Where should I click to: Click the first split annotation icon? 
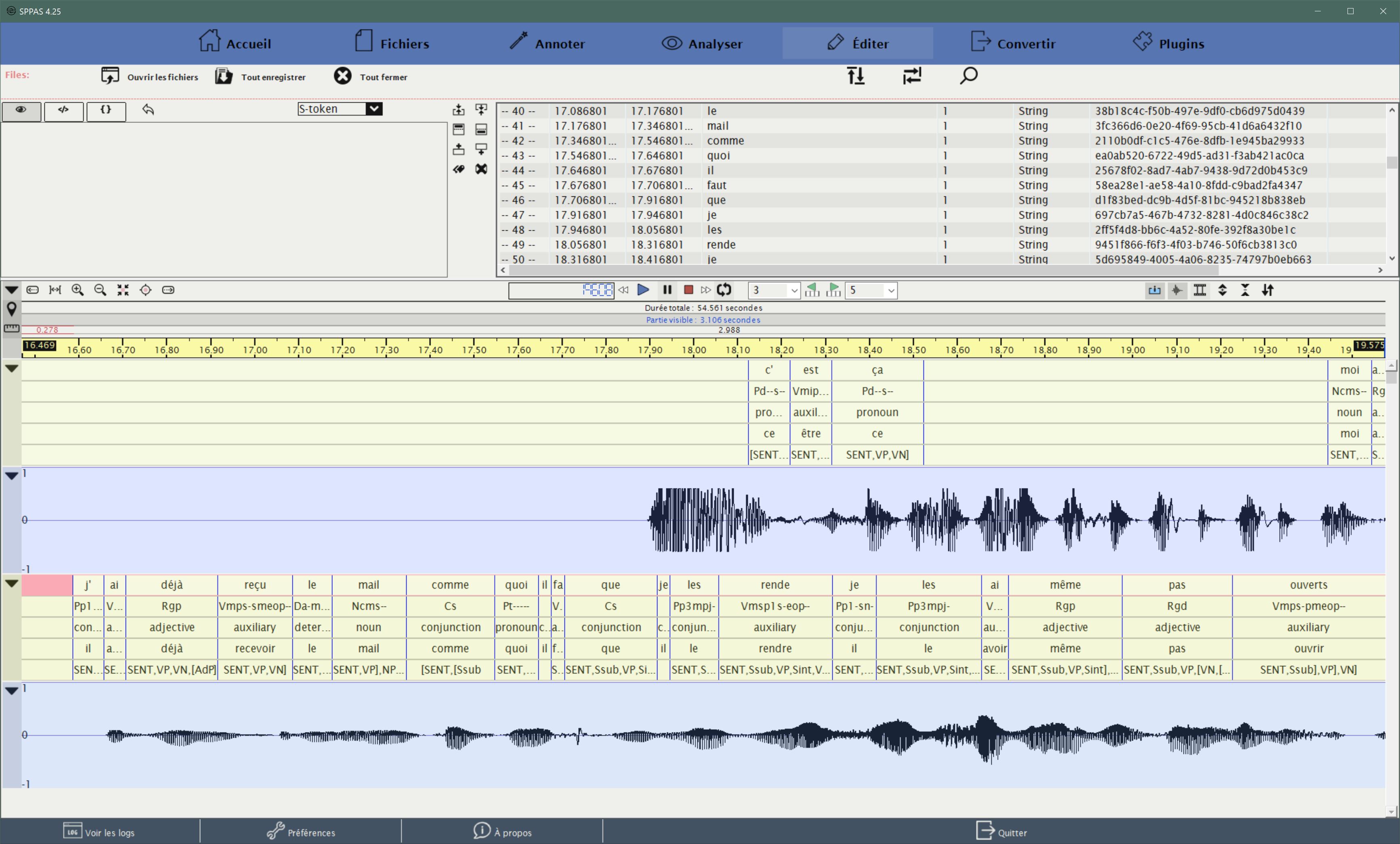458,130
